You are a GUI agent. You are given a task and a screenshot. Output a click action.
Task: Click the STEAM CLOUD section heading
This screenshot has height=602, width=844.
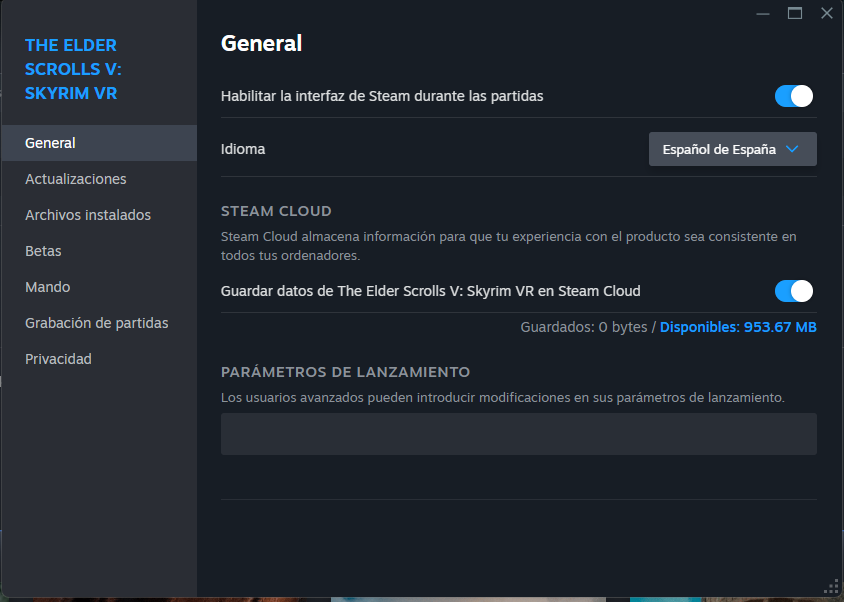276,211
